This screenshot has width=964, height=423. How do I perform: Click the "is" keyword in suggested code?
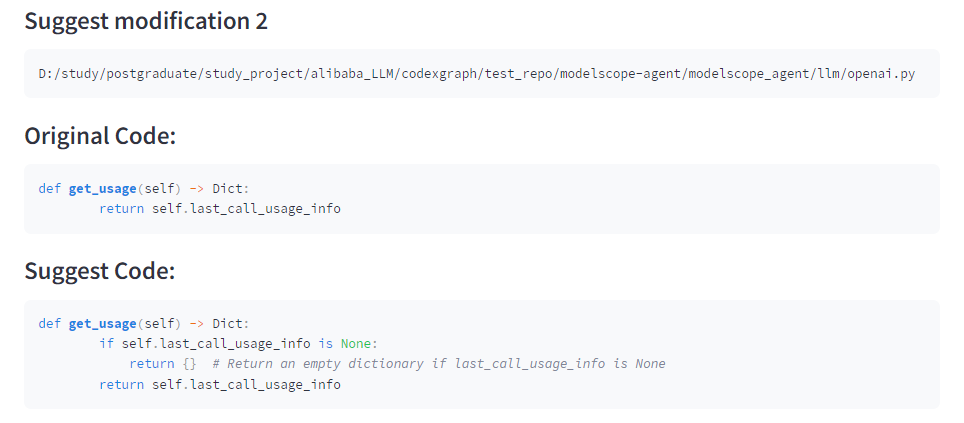(x=325, y=343)
